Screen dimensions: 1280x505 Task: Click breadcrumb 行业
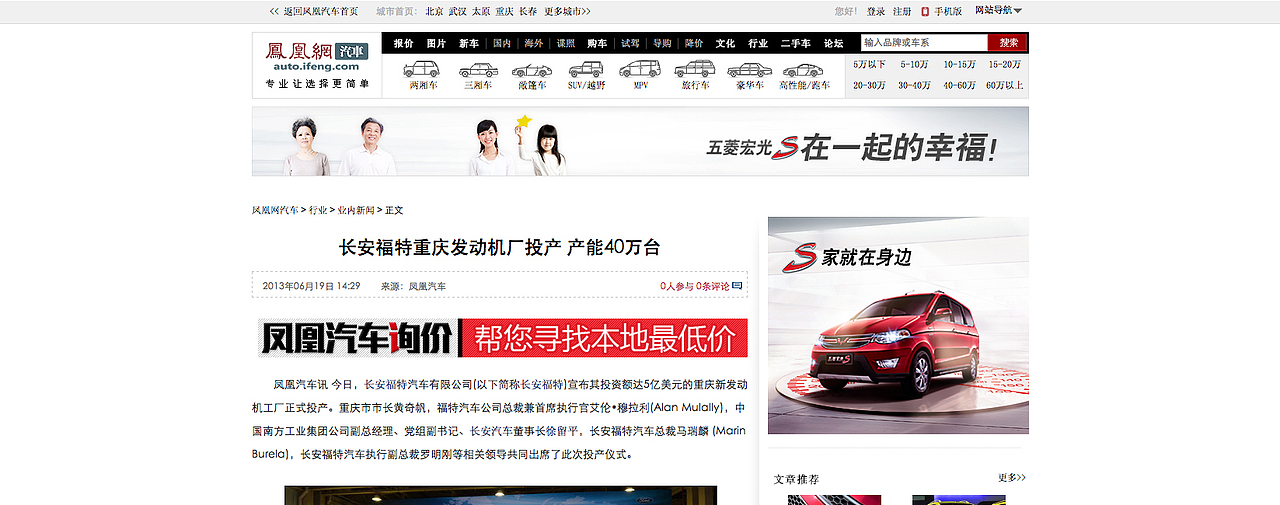pyautogui.click(x=318, y=210)
